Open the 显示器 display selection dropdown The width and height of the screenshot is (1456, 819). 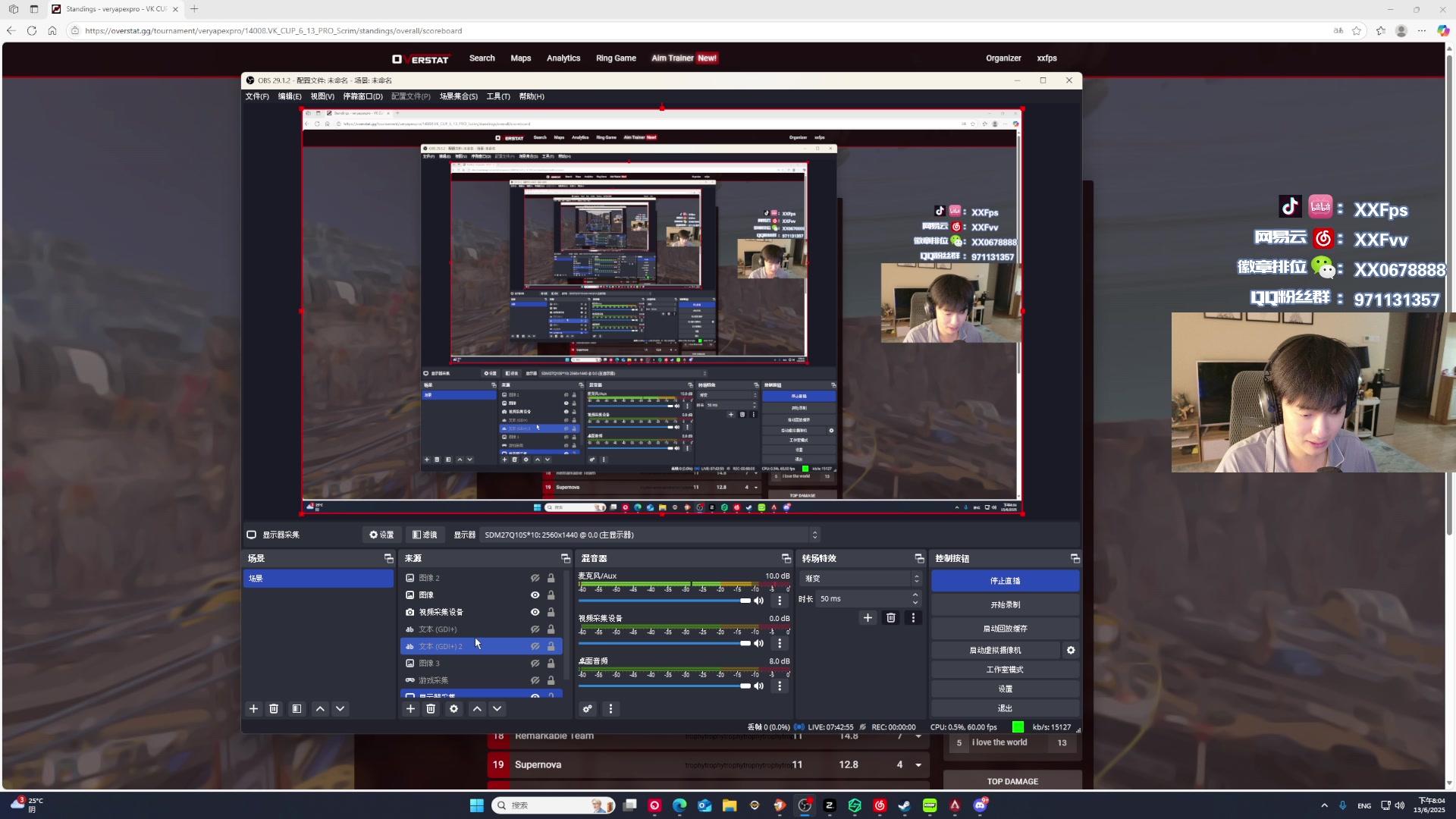click(x=651, y=535)
